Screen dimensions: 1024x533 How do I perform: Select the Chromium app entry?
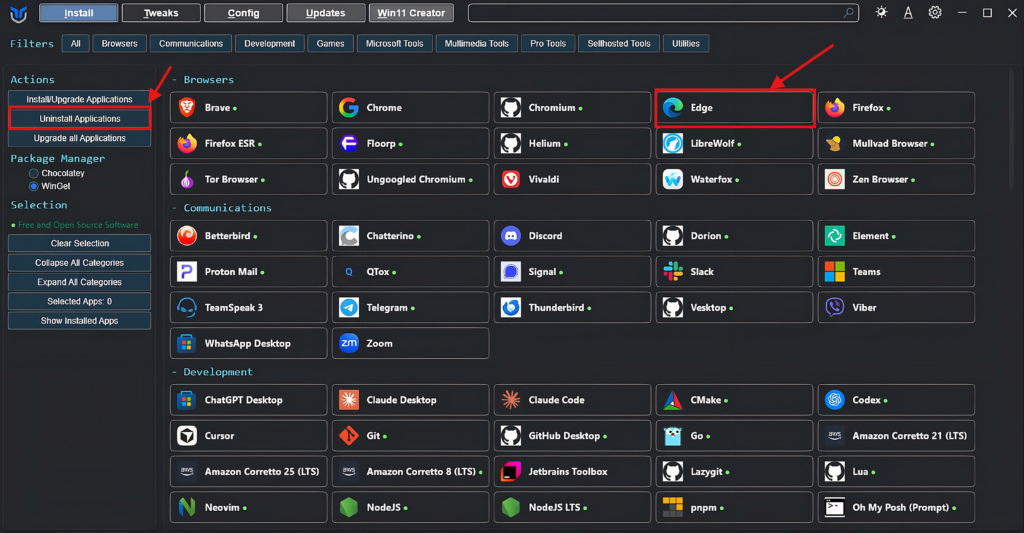click(x=572, y=108)
